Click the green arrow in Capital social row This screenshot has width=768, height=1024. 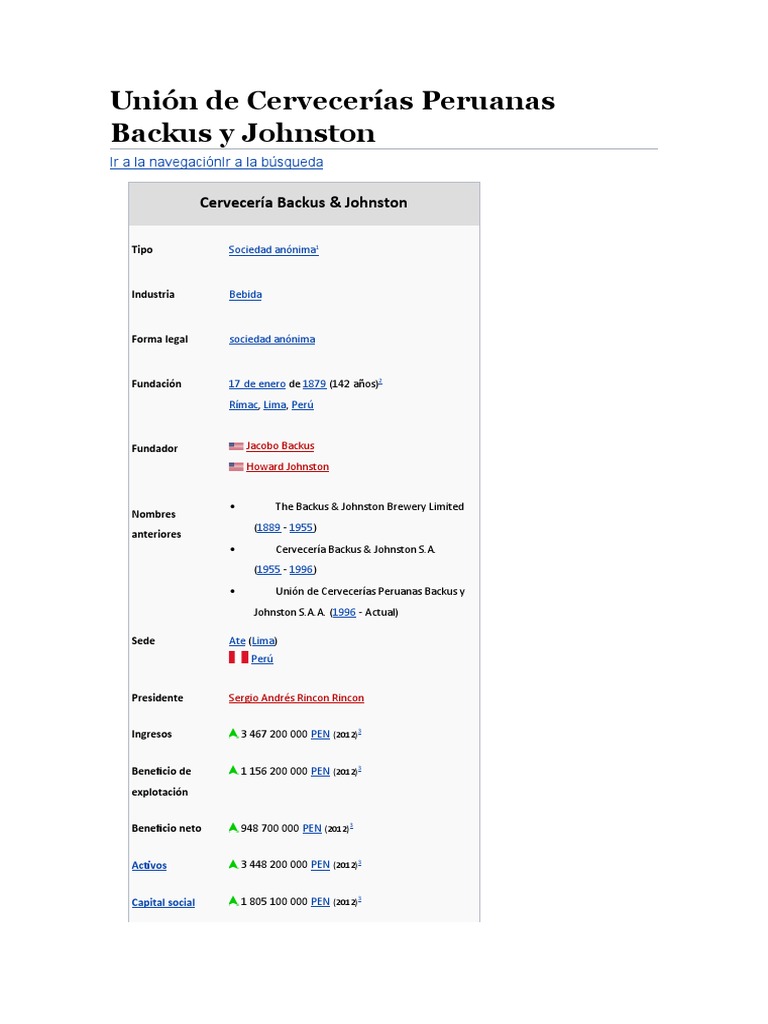tap(233, 901)
